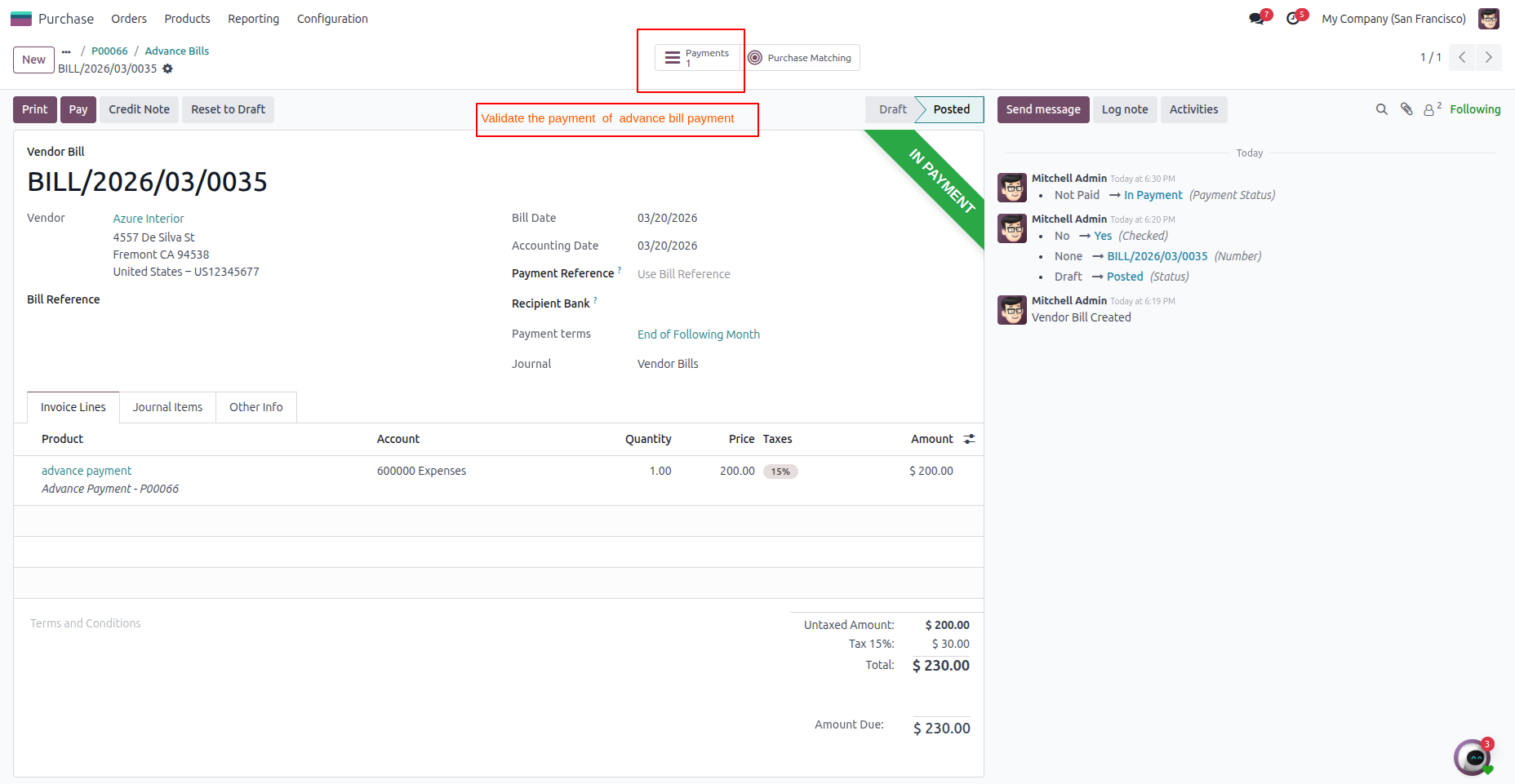The width and height of the screenshot is (1515, 784).
Task: Open the conversations chat bubble icon
Action: [x=1257, y=19]
